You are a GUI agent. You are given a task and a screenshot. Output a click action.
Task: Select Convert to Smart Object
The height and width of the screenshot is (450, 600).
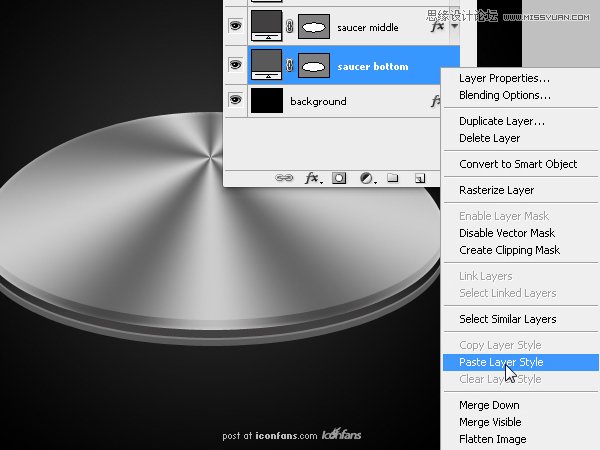(x=518, y=164)
